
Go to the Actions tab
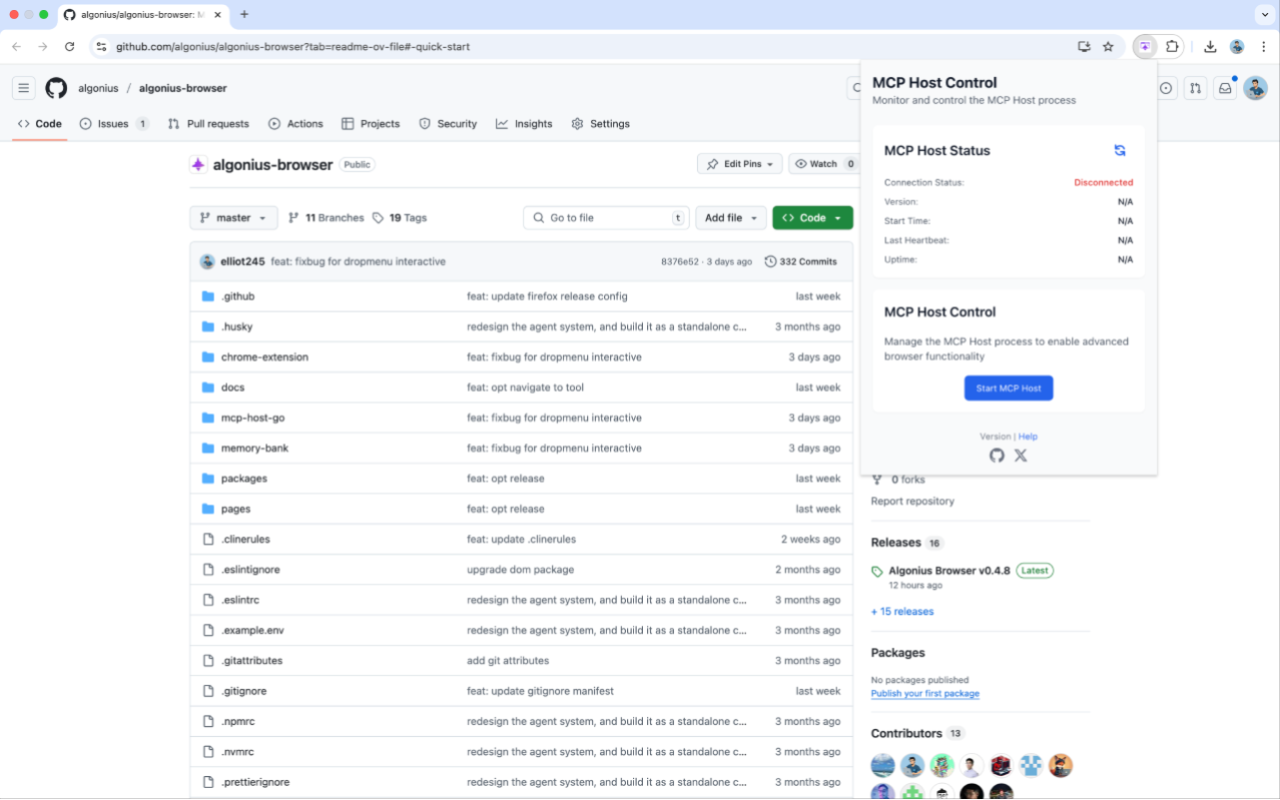pyautogui.click(x=295, y=124)
